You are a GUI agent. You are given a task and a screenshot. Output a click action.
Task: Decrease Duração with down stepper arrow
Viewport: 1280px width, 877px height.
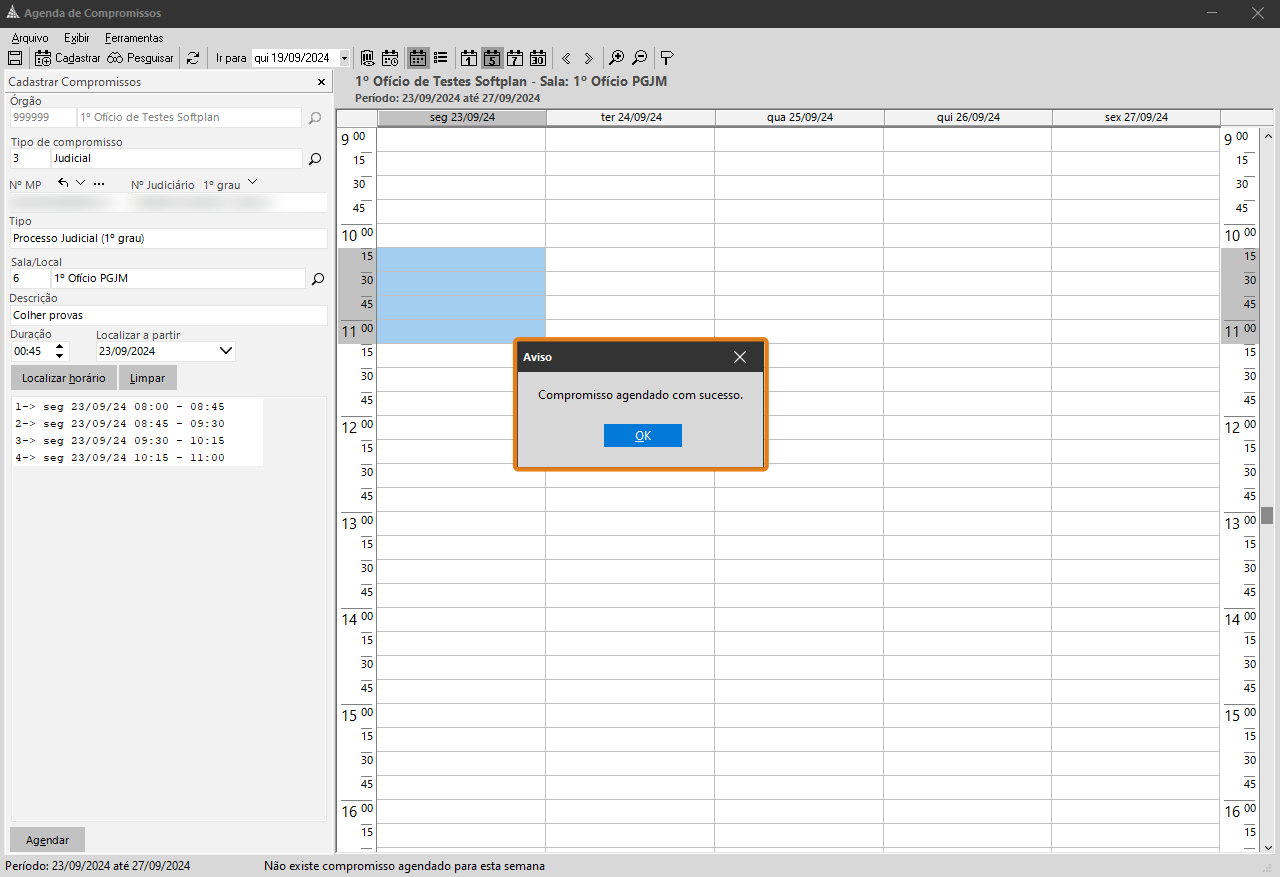click(x=59, y=356)
